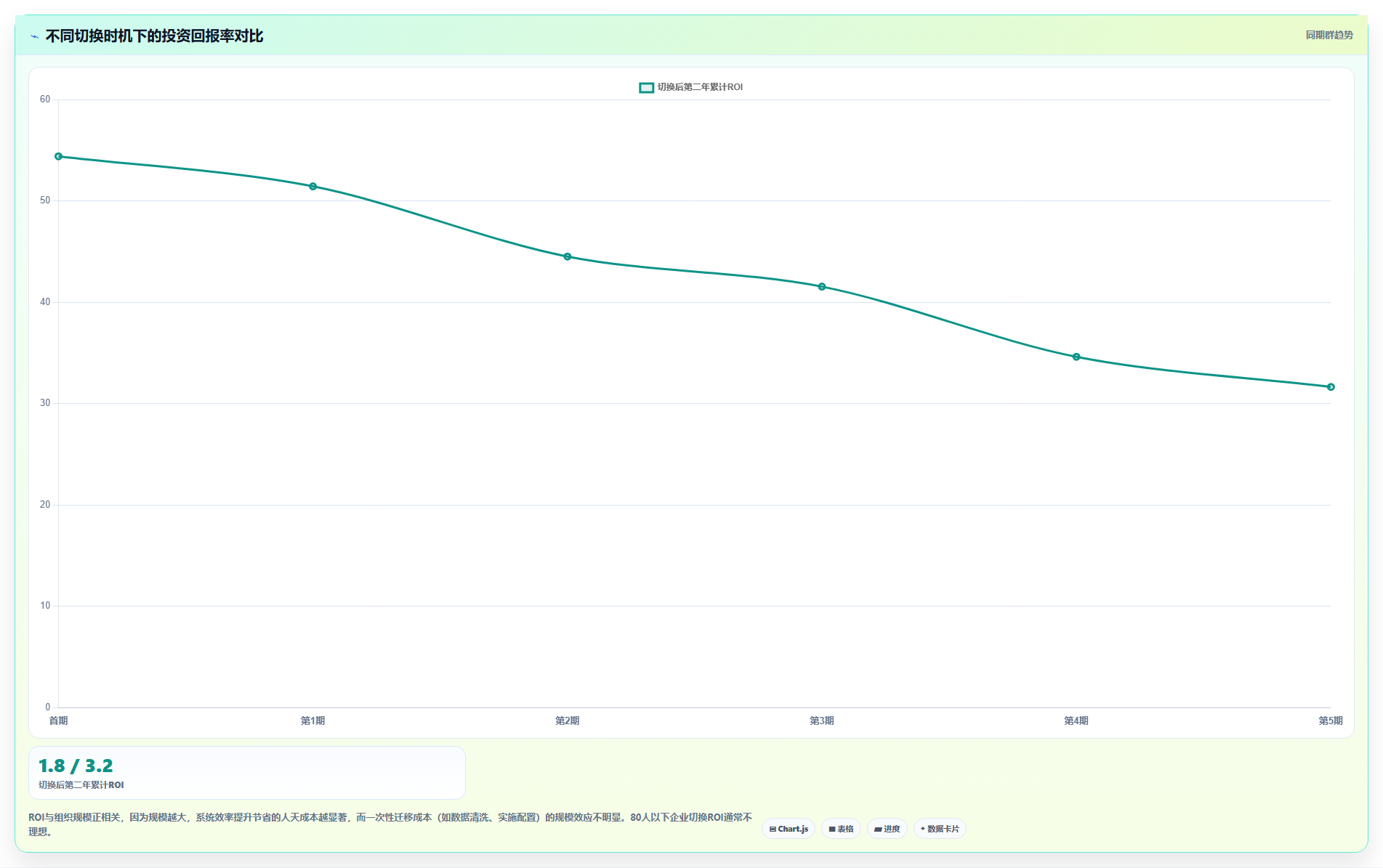Click the trend icon beside the chart title
1383x868 pixels.
point(34,36)
